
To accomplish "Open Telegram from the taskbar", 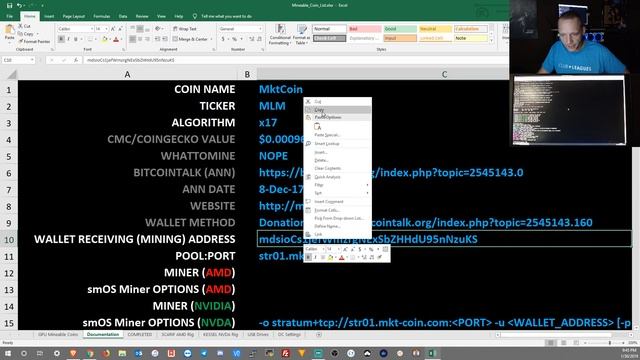I will 204,353.
